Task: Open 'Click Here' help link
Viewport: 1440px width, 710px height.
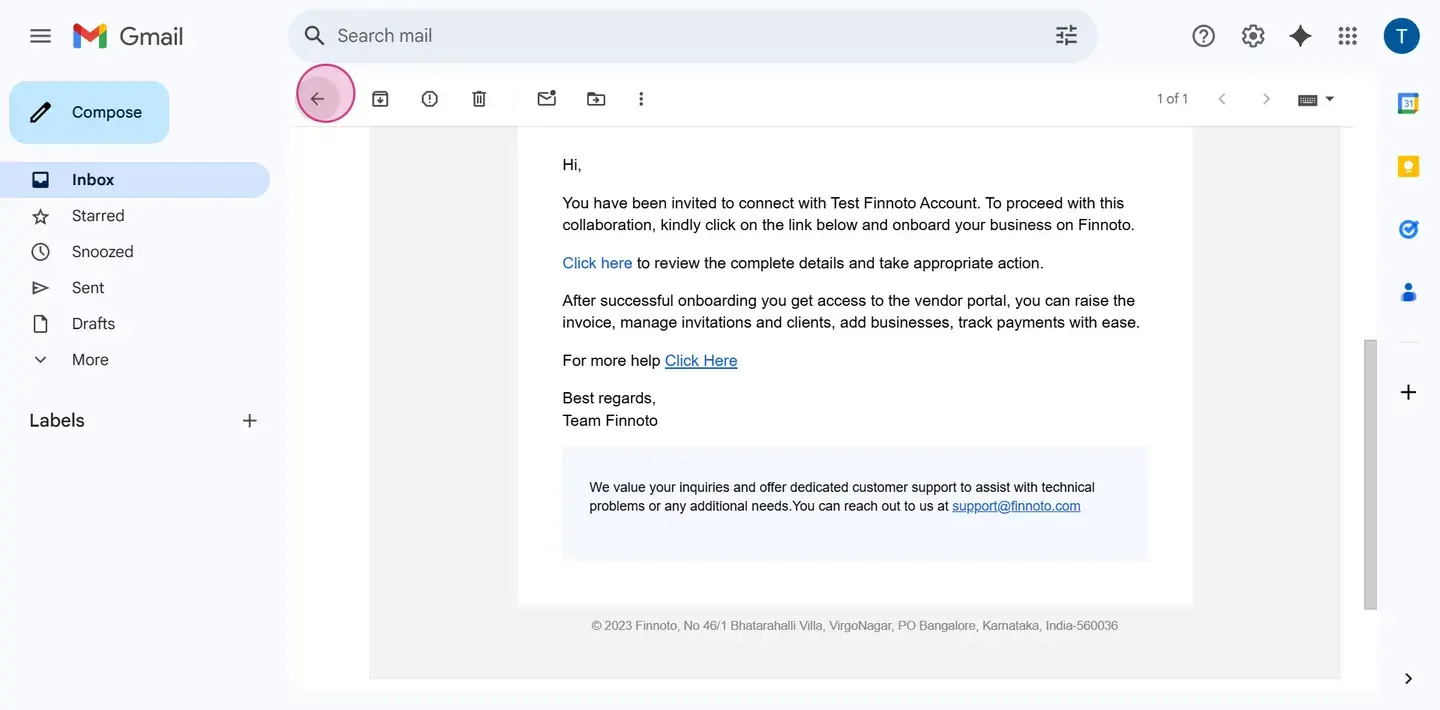Action: (701, 361)
